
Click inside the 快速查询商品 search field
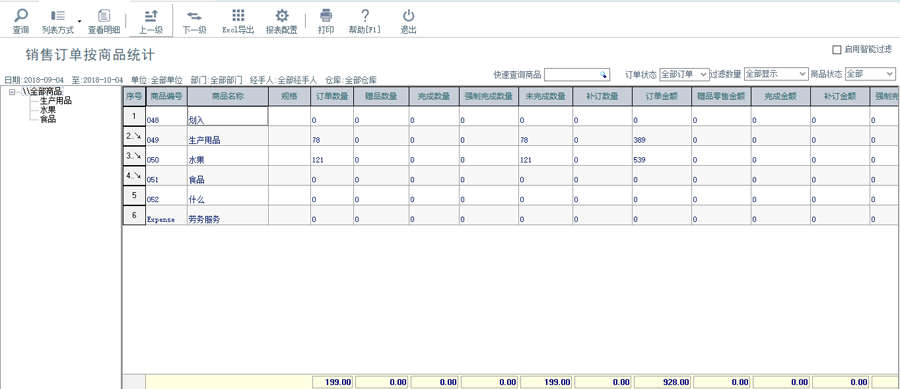coord(576,75)
